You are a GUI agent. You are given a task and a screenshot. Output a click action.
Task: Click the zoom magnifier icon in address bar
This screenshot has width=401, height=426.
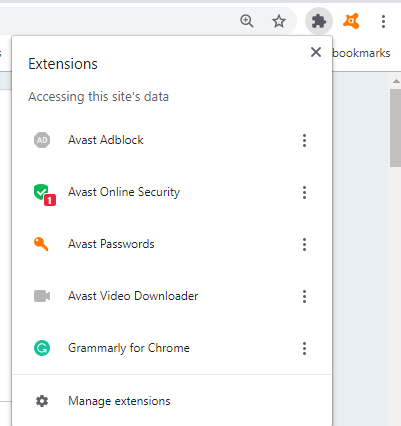point(247,21)
